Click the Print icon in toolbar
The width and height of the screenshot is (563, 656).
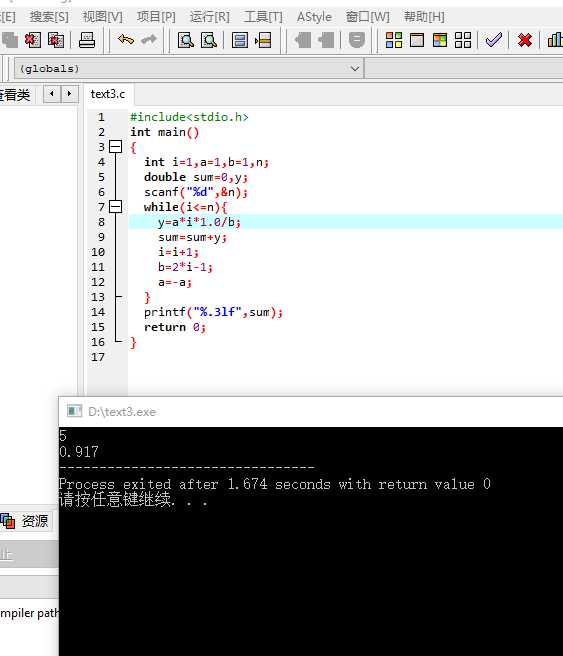87,40
